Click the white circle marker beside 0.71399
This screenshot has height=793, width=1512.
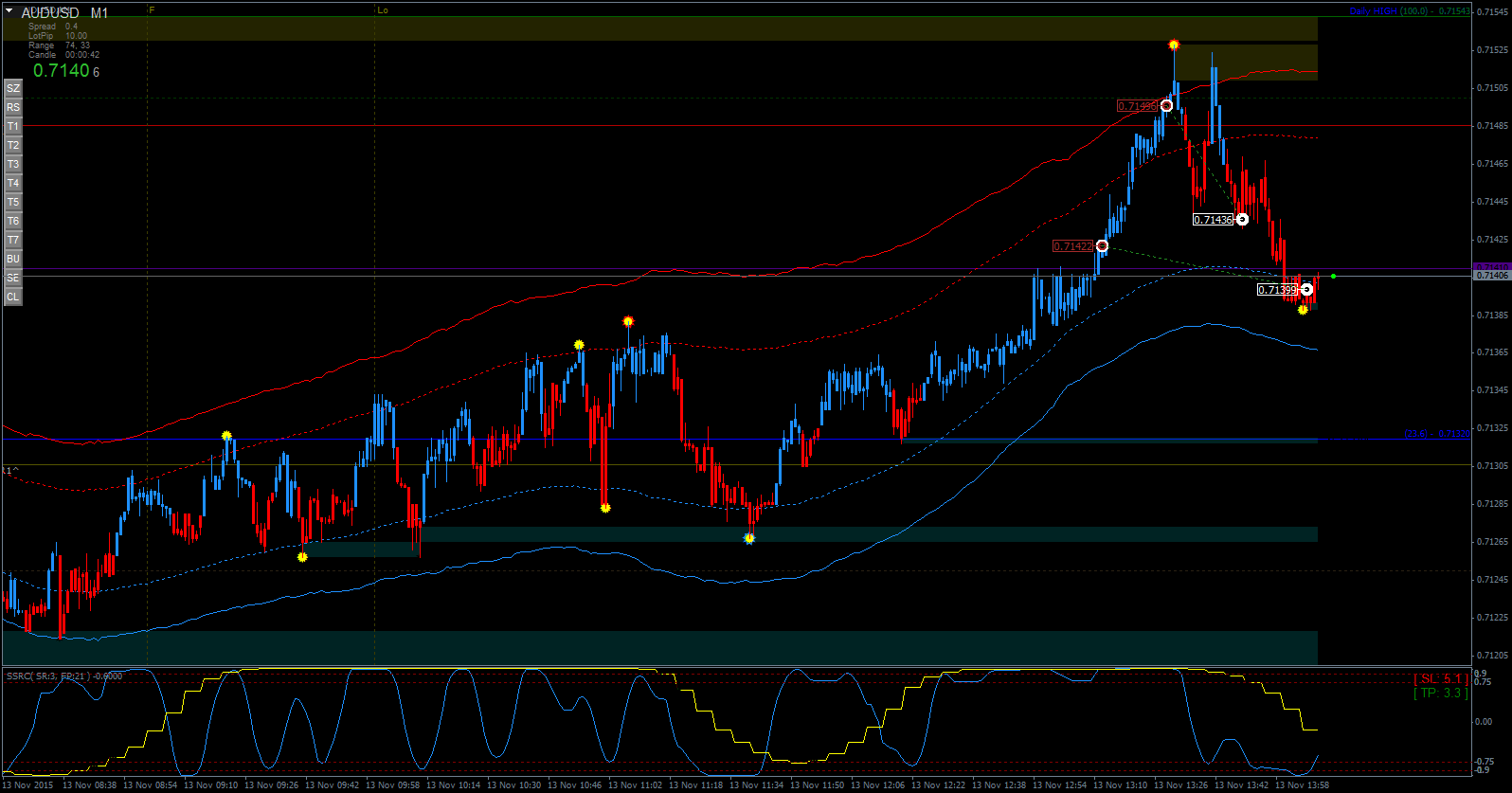[1306, 289]
